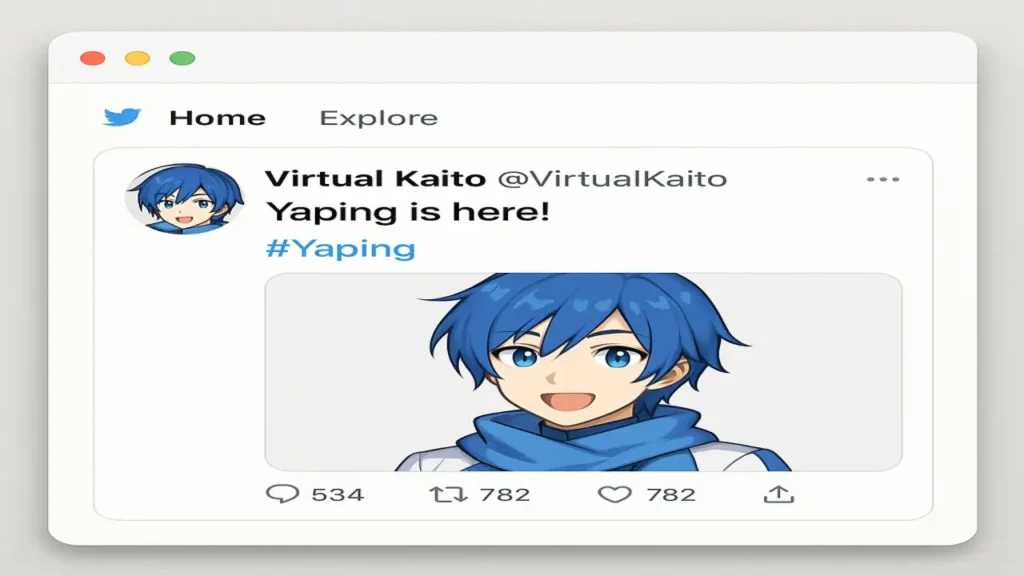Close window with red dot
This screenshot has width=1024, height=576.
[x=93, y=58]
